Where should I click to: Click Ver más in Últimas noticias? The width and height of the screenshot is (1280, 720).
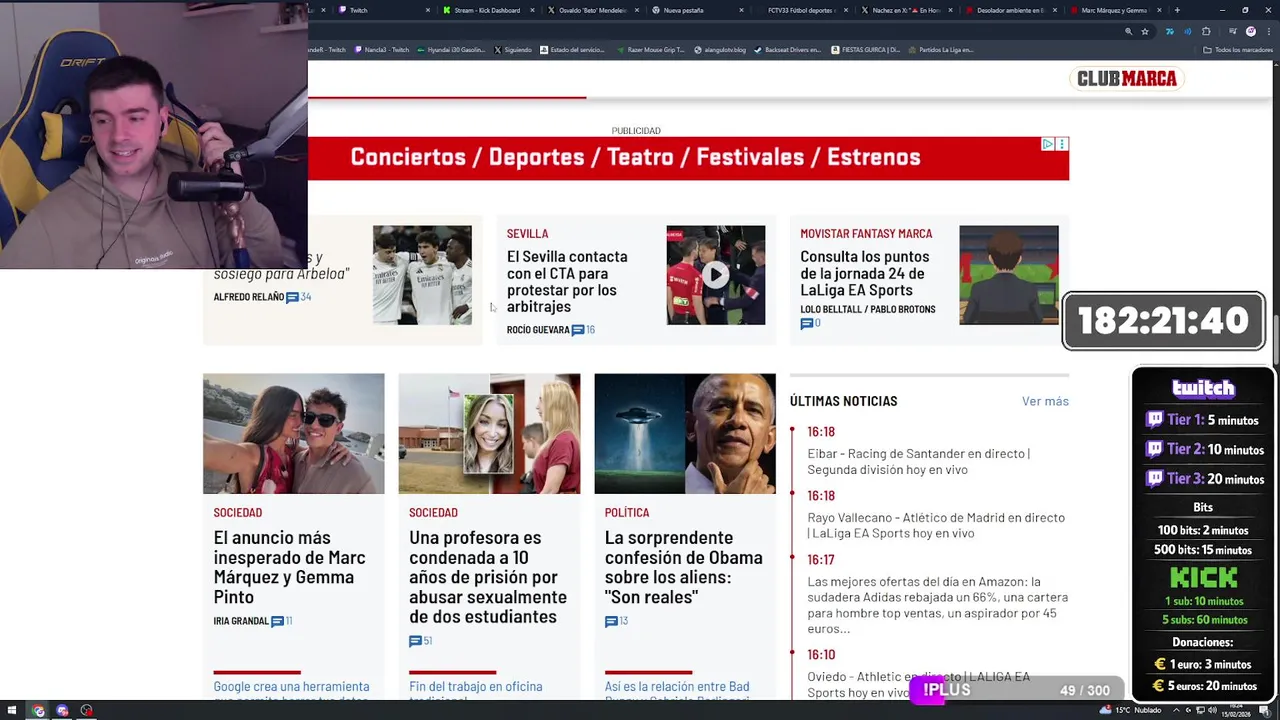click(x=1045, y=401)
